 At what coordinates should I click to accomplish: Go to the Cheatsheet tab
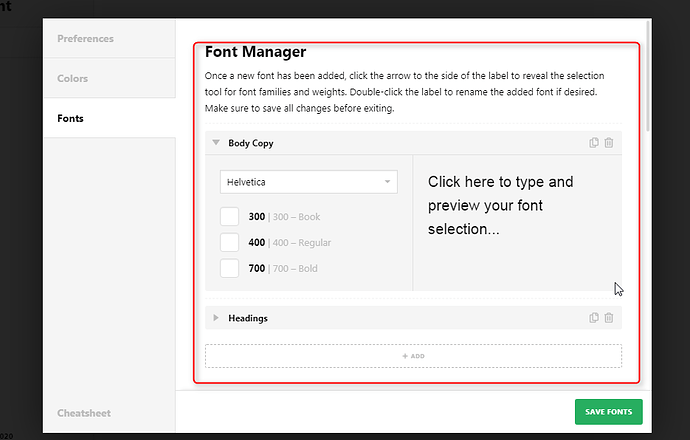(84, 413)
